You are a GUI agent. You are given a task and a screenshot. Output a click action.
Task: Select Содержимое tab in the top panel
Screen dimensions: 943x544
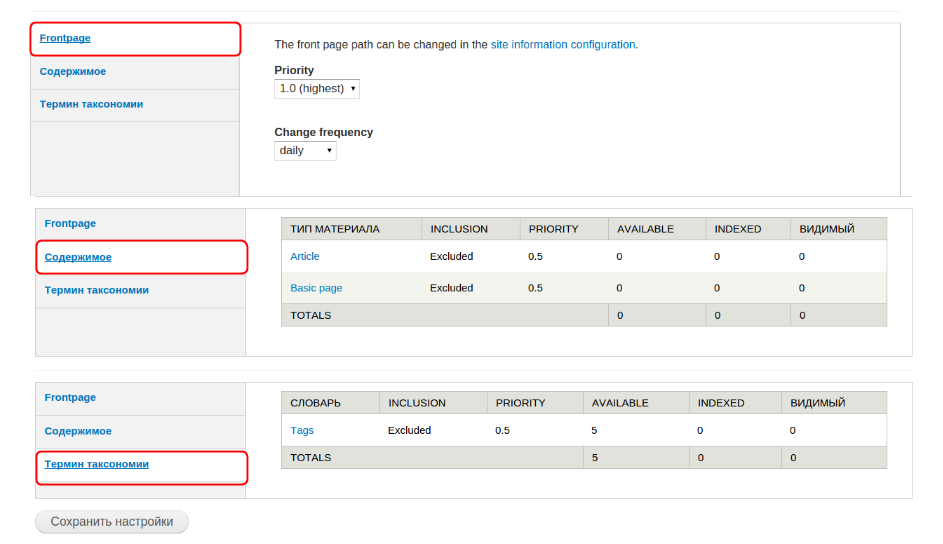tap(73, 72)
